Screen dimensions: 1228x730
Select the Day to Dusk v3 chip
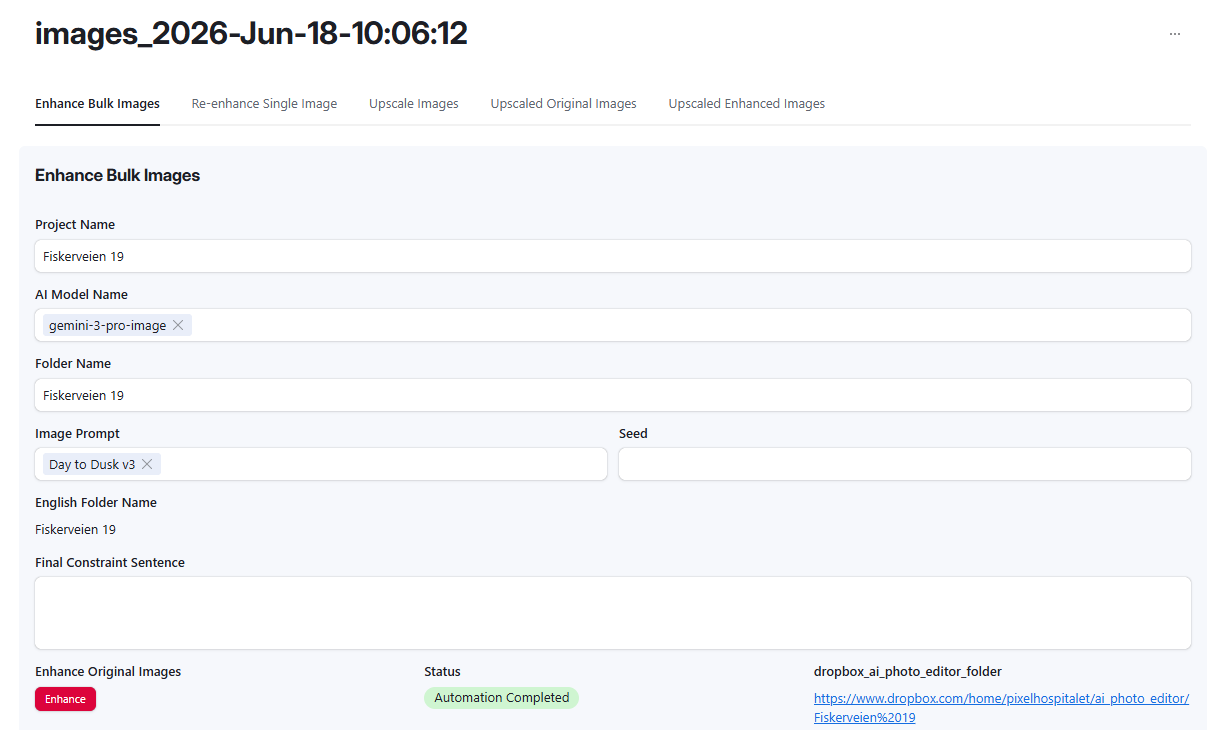[92, 464]
